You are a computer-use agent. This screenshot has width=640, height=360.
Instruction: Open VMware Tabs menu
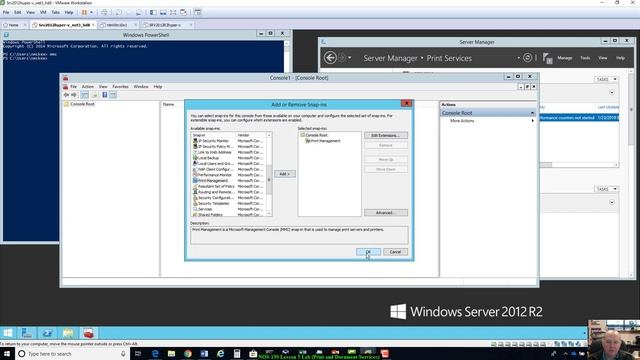click(x=55, y=13)
